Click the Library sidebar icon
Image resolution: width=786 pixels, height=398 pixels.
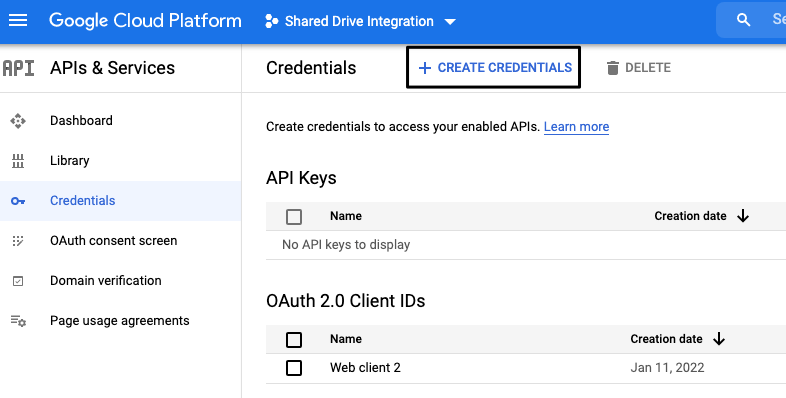(x=18, y=161)
